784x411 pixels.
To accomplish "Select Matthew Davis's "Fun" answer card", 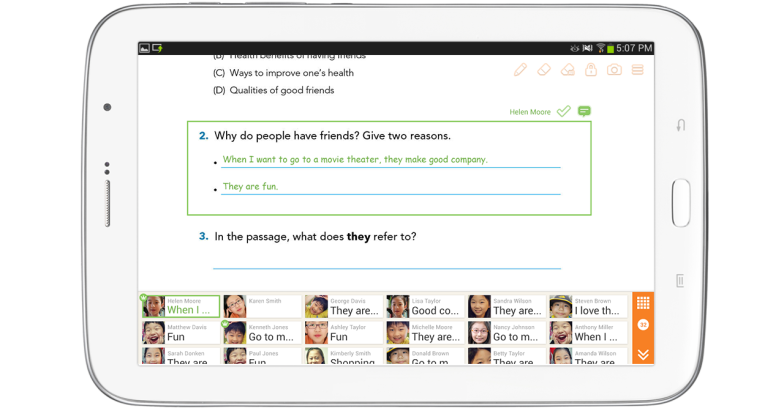I will pos(179,332).
